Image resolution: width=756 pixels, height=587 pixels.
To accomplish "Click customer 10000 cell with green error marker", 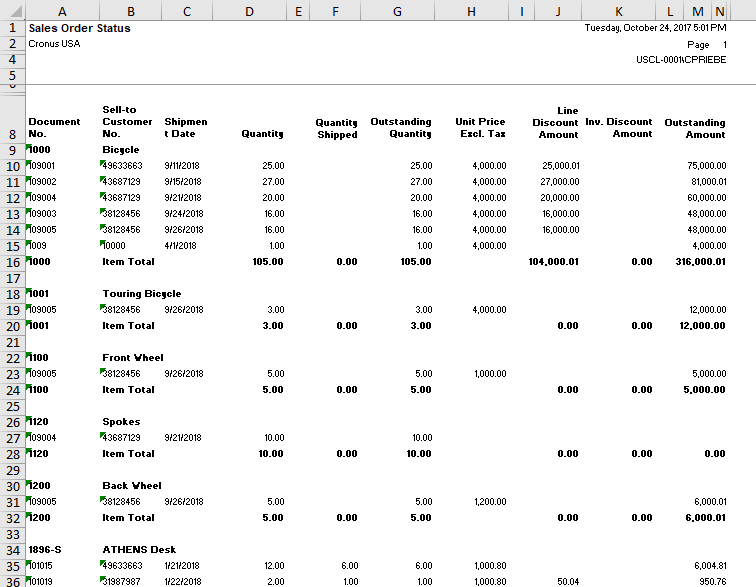I will [115, 246].
